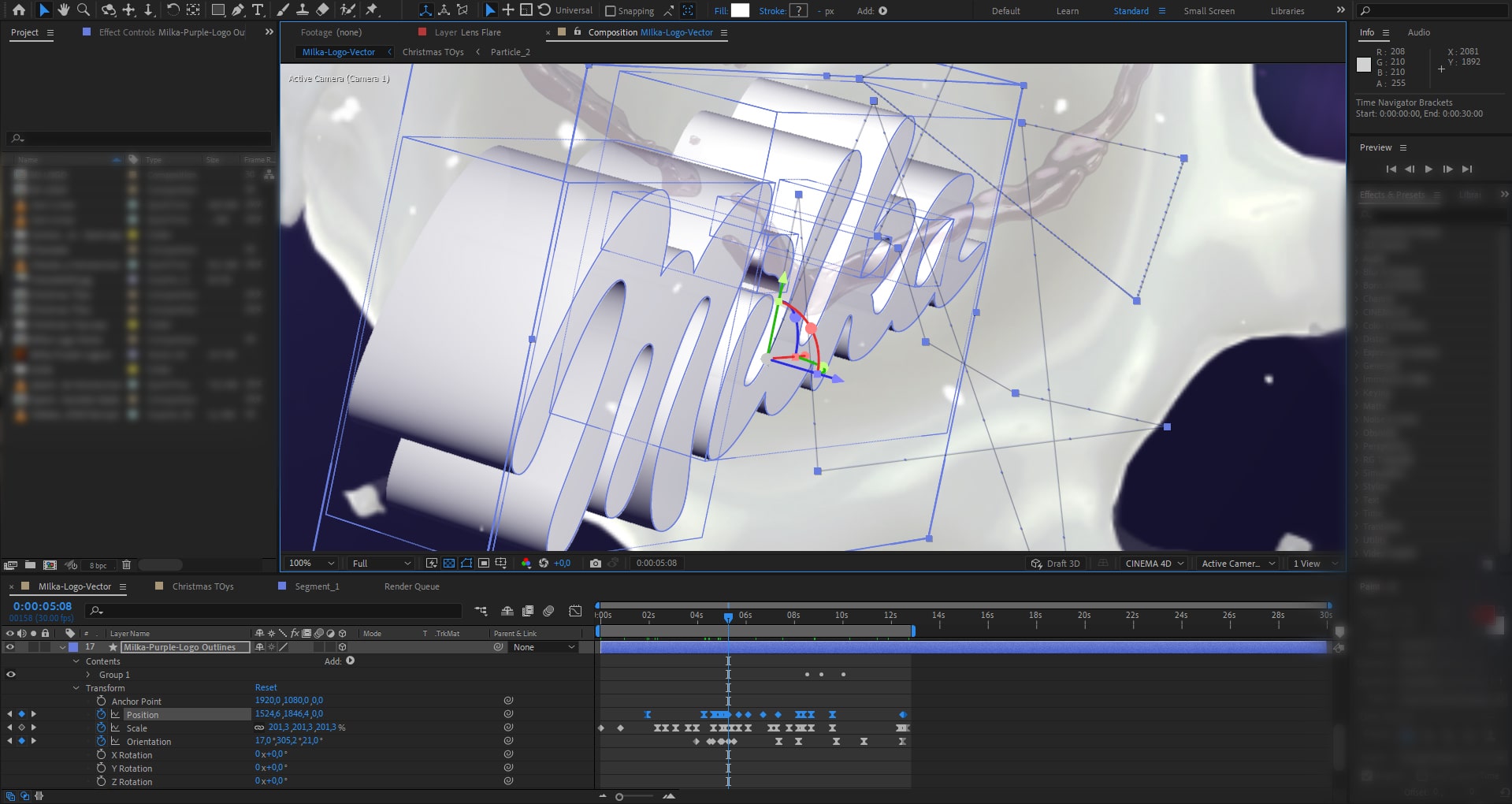1512x804 pixels.
Task: Toggle the 3D layer switch for layer 17
Action: coord(342,647)
